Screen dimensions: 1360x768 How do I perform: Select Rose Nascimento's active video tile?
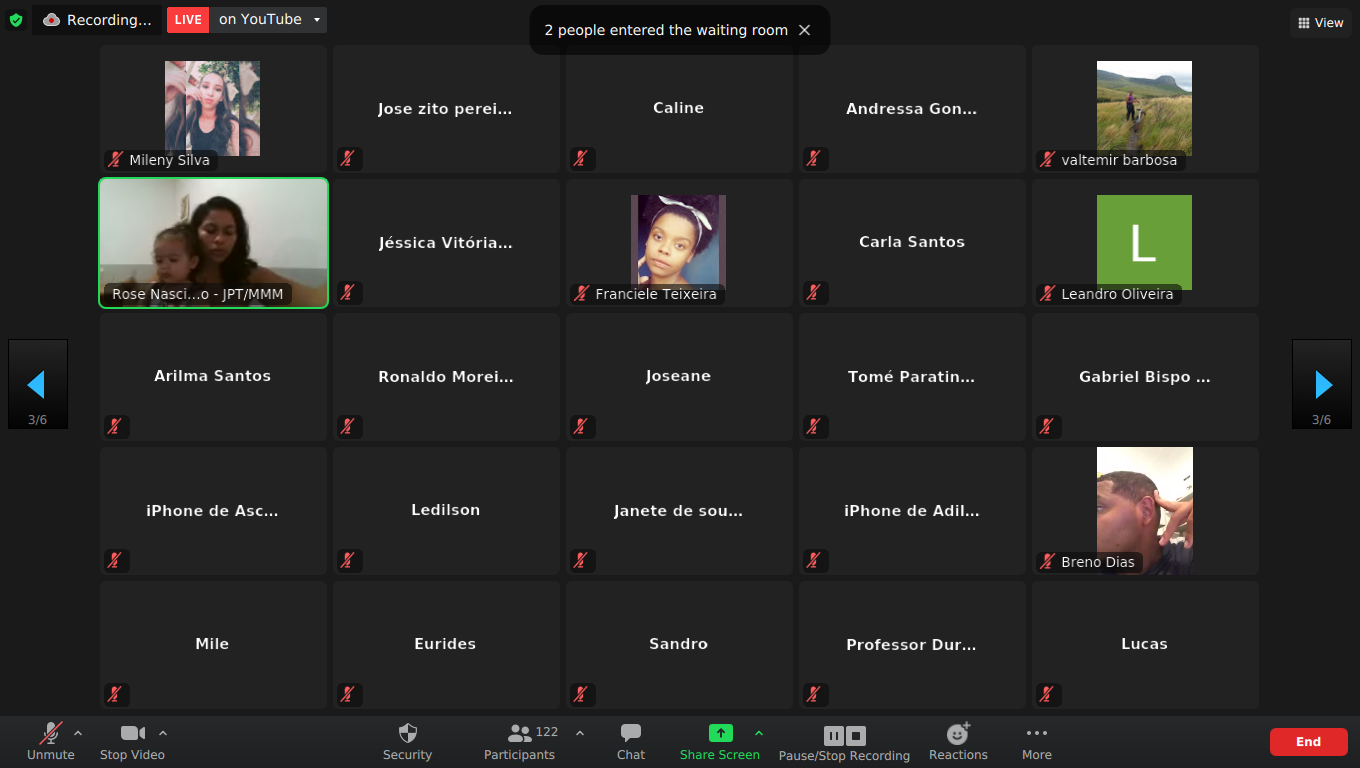[x=213, y=243]
